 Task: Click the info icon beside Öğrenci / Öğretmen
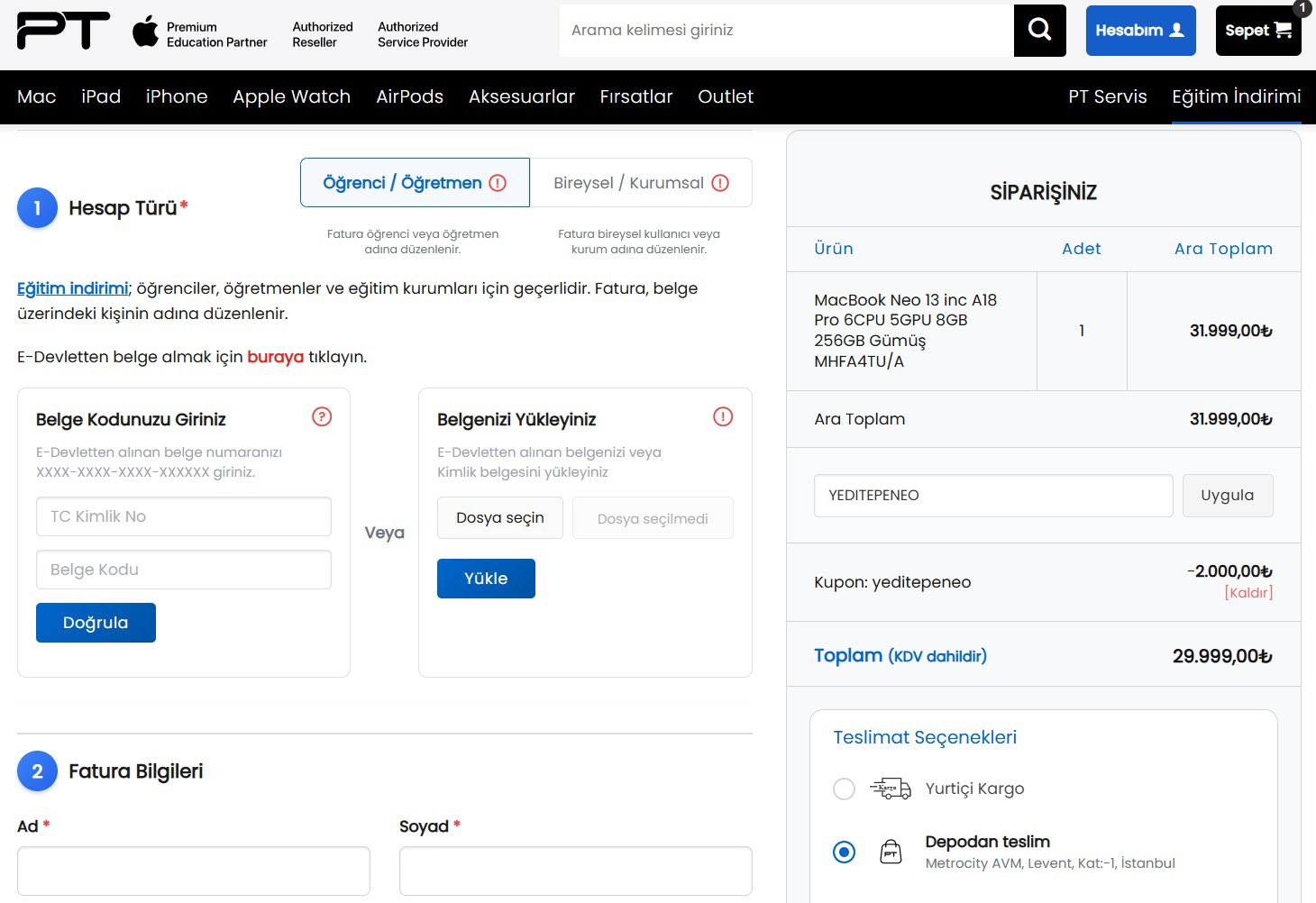tap(498, 183)
